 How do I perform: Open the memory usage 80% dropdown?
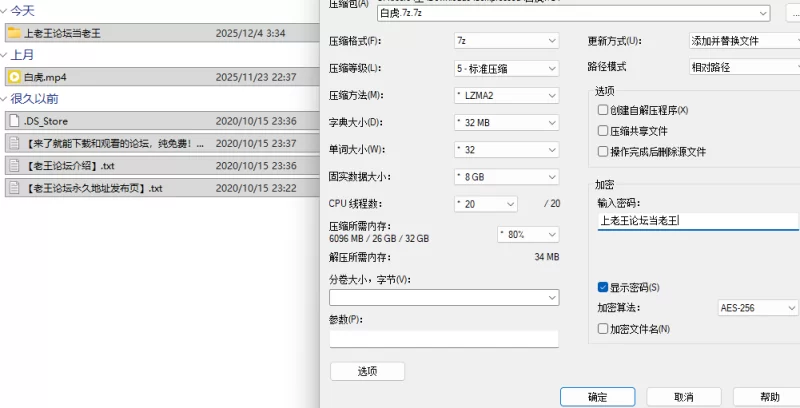[528, 235]
